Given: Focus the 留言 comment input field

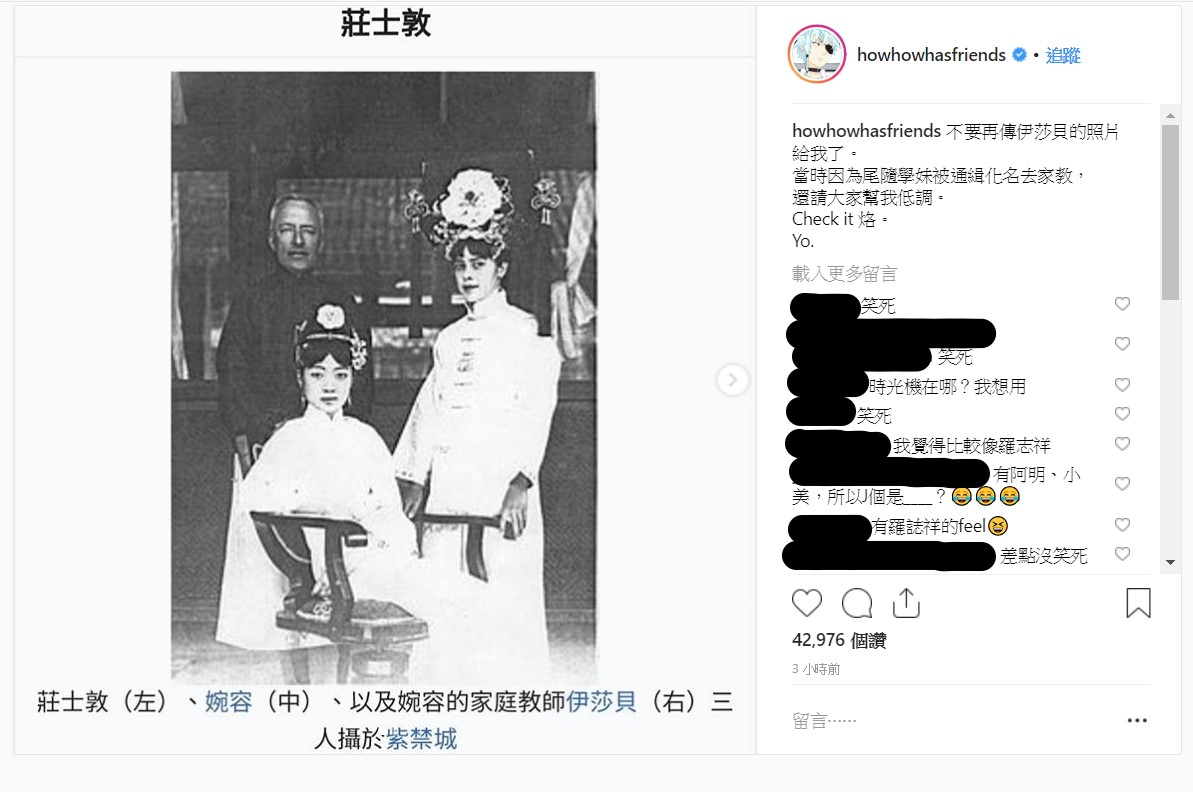Looking at the screenshot, I should point(951,720).
